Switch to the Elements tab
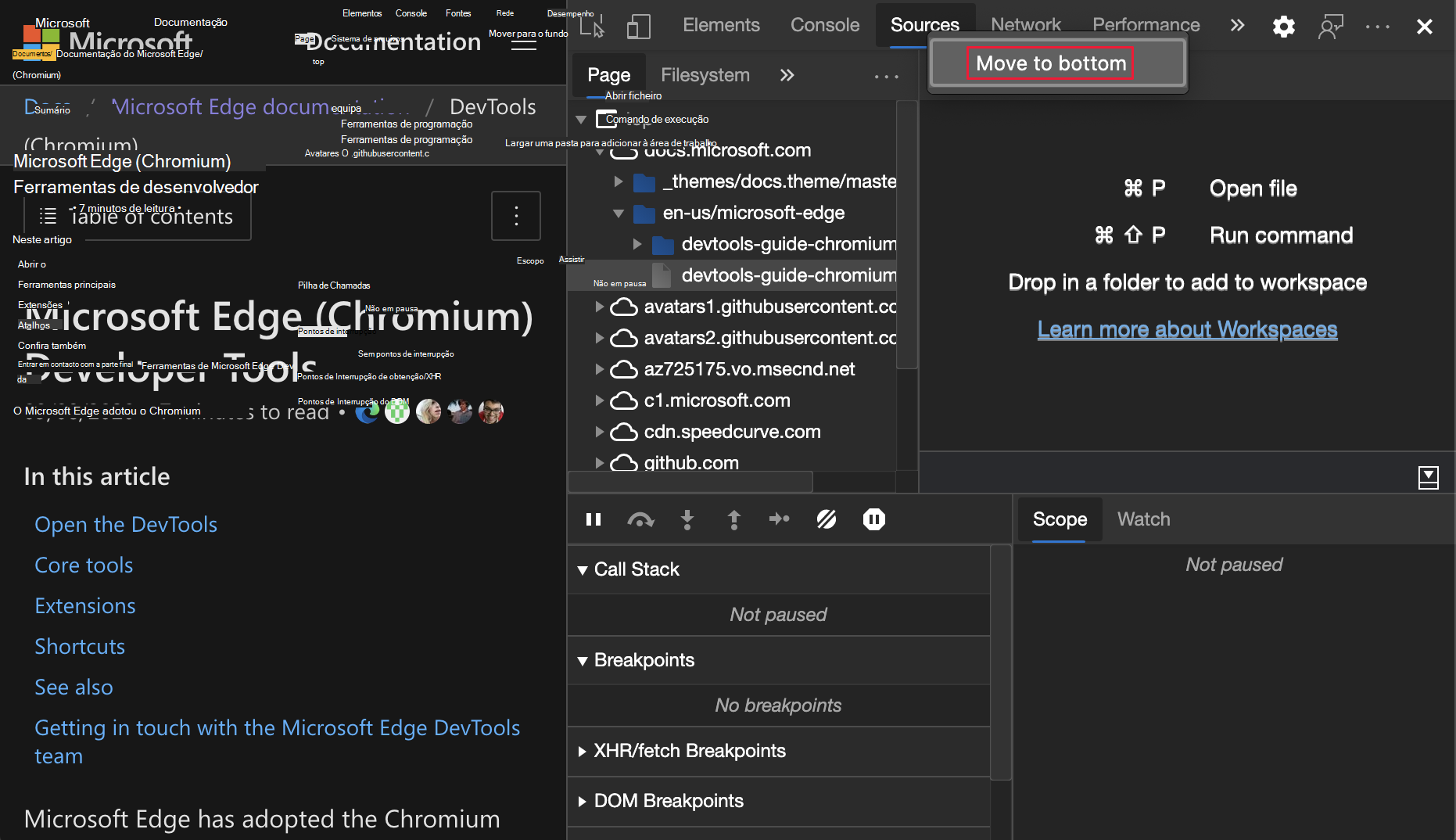Screen dimensions: 1456x840 pos(721,25)
